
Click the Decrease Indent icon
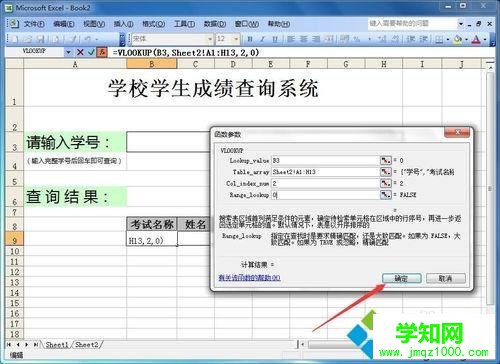point(411,39)
